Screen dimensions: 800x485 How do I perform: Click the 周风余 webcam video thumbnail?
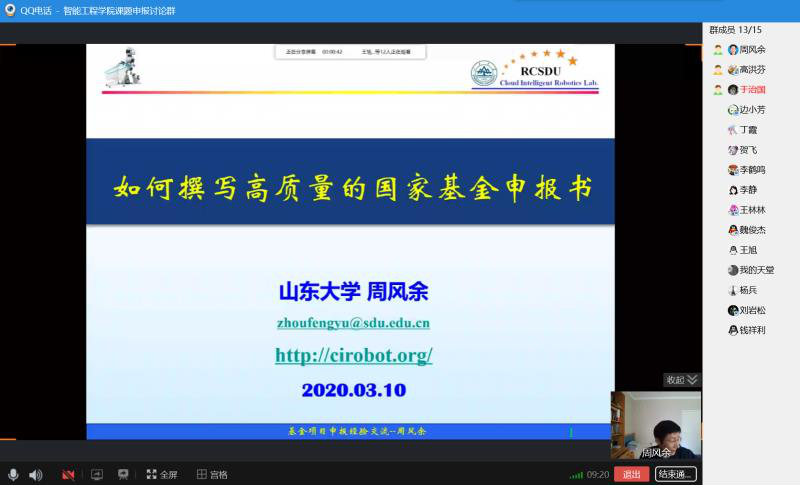656,425
